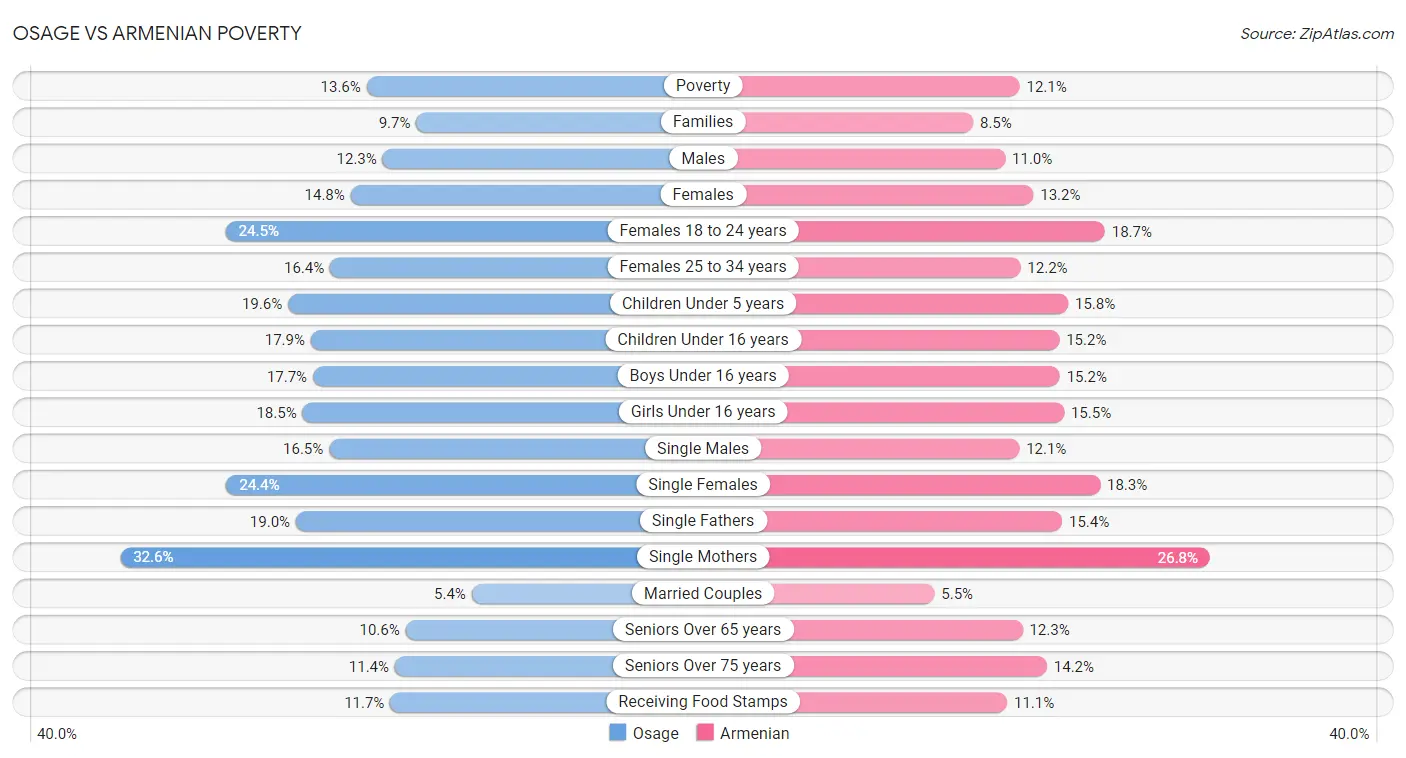Select the Single Mothers category label
The width and height of the screenshot is (1406, 758).
point(703,557)
